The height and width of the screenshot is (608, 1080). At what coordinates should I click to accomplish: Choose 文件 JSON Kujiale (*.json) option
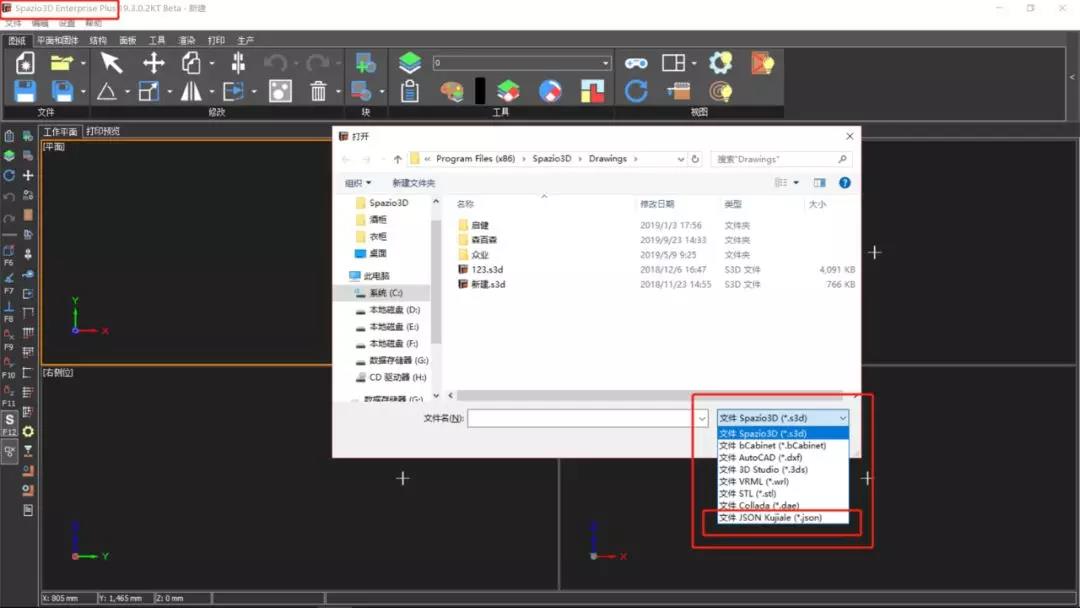tap(782, 518)
